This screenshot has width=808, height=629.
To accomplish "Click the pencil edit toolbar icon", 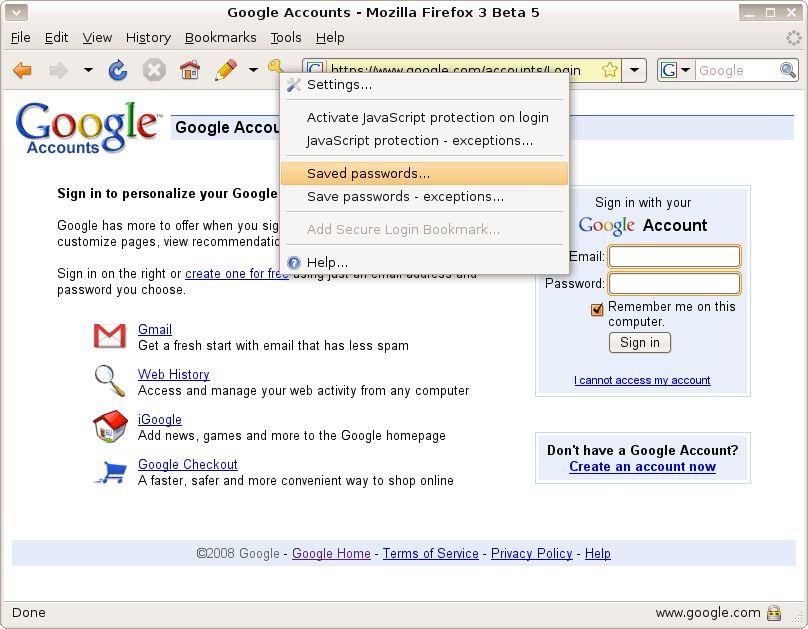I will pos(226,70).
